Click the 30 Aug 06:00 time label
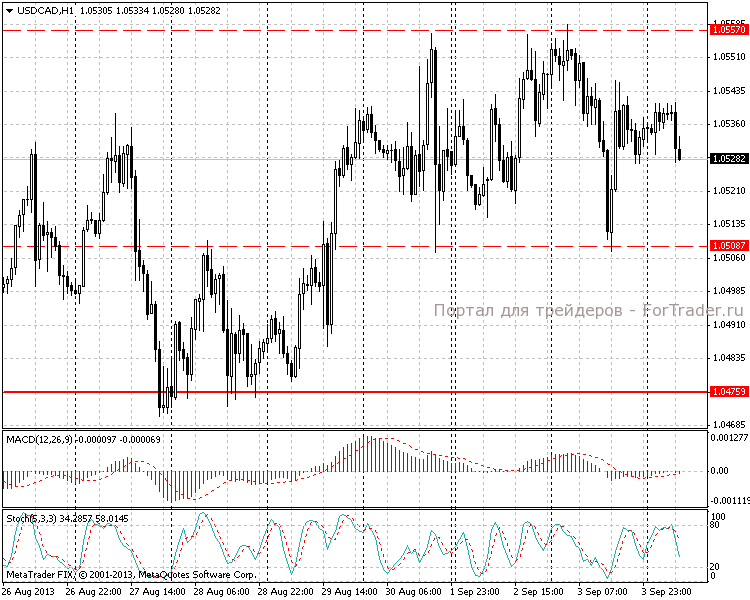This screenshot has width=750, height=600. (x=414, y=592)
